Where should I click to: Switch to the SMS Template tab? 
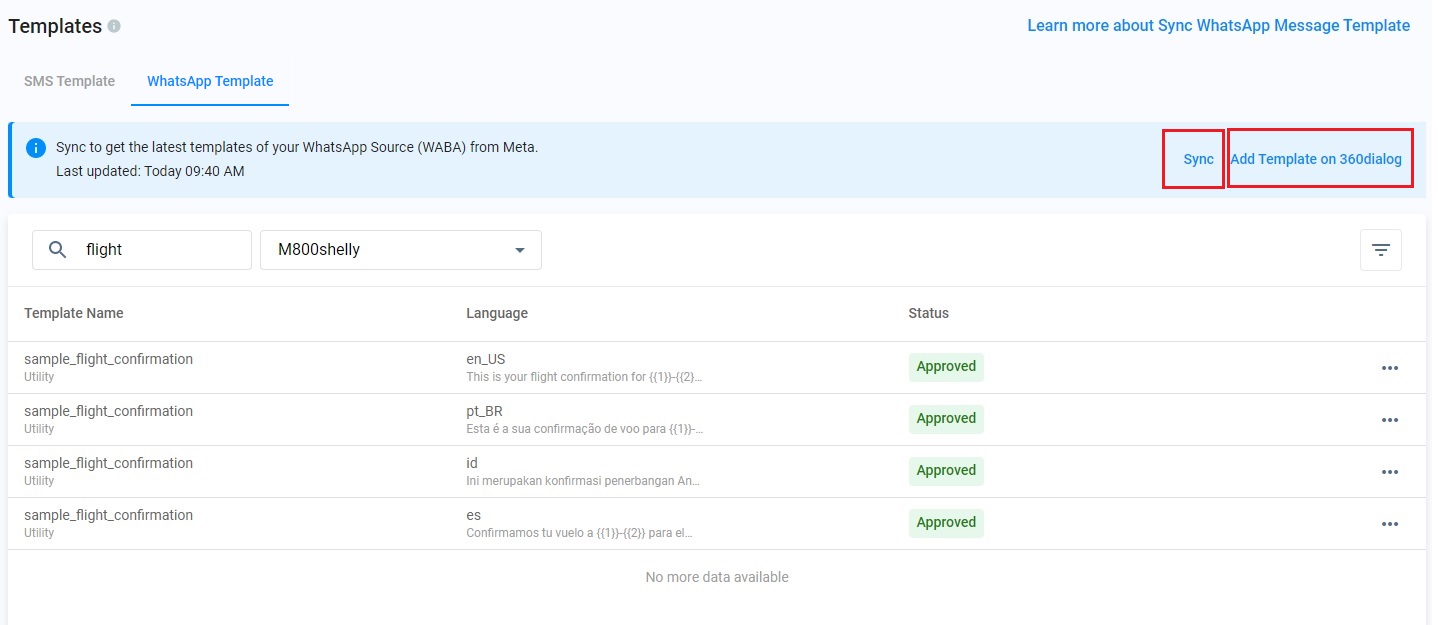pos(69,81)
